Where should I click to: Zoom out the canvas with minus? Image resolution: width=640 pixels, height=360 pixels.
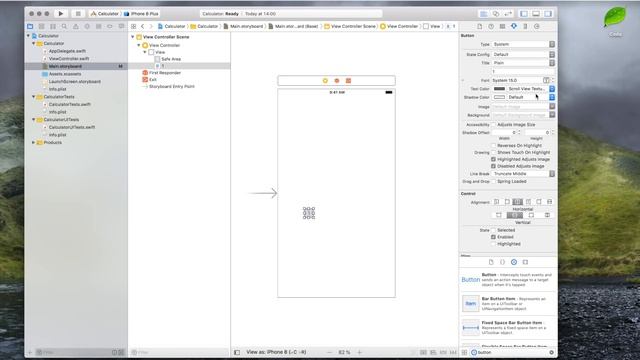pyautogui.click(x=329, y=352)
